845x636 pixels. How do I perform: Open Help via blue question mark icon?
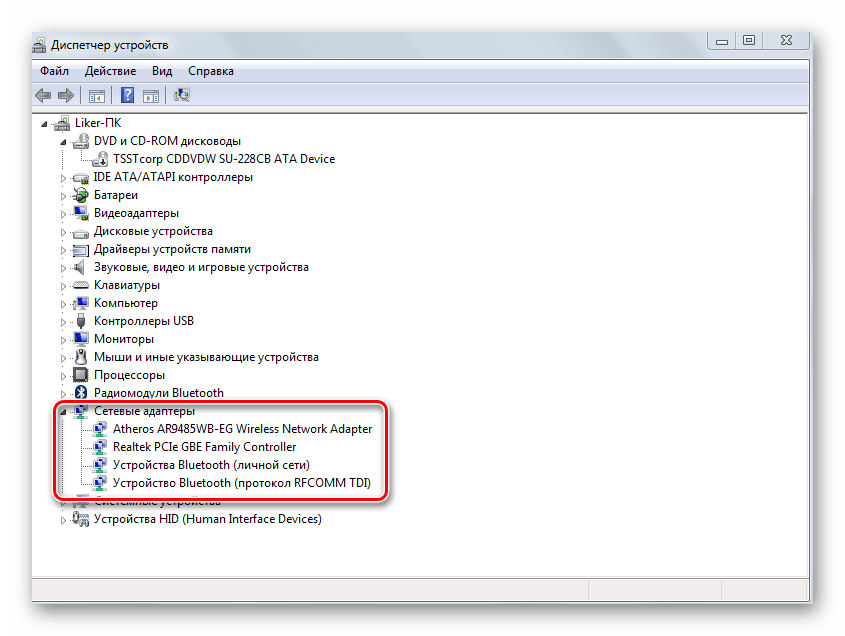tap(127, 95)
